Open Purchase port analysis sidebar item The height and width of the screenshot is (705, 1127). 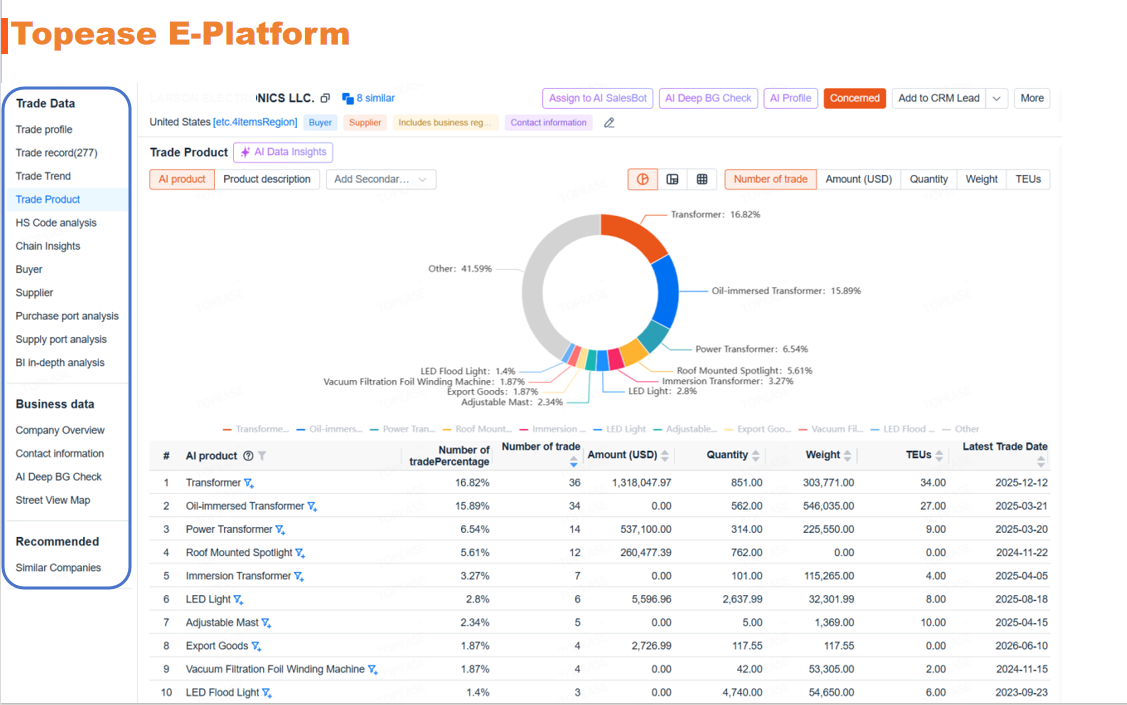[67, 316]
